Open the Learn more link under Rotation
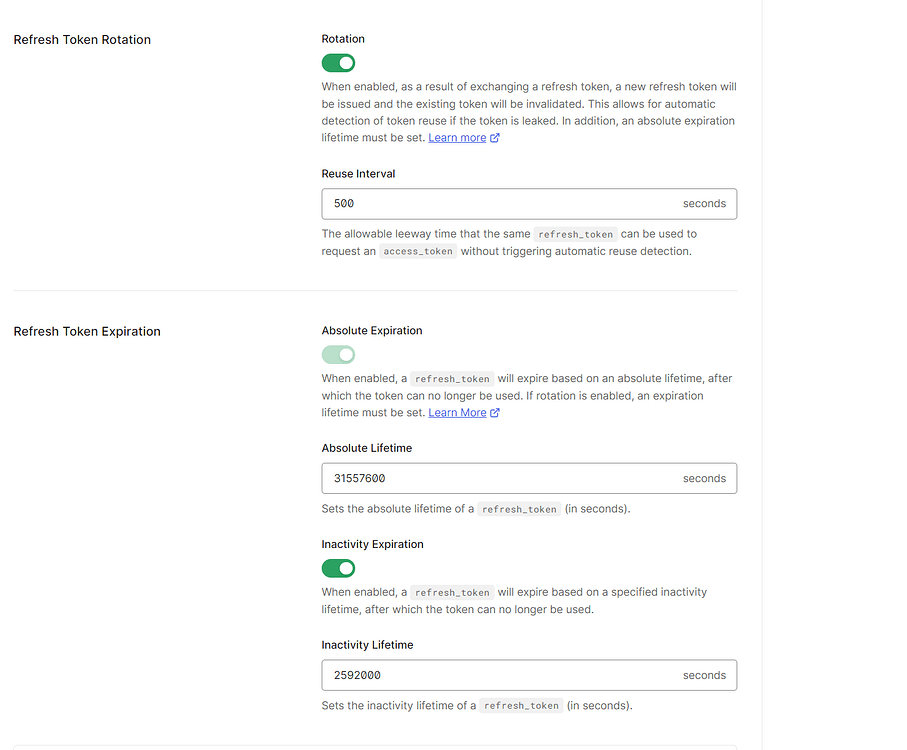This screenshot has height=750, width=907. coord(457,138)
